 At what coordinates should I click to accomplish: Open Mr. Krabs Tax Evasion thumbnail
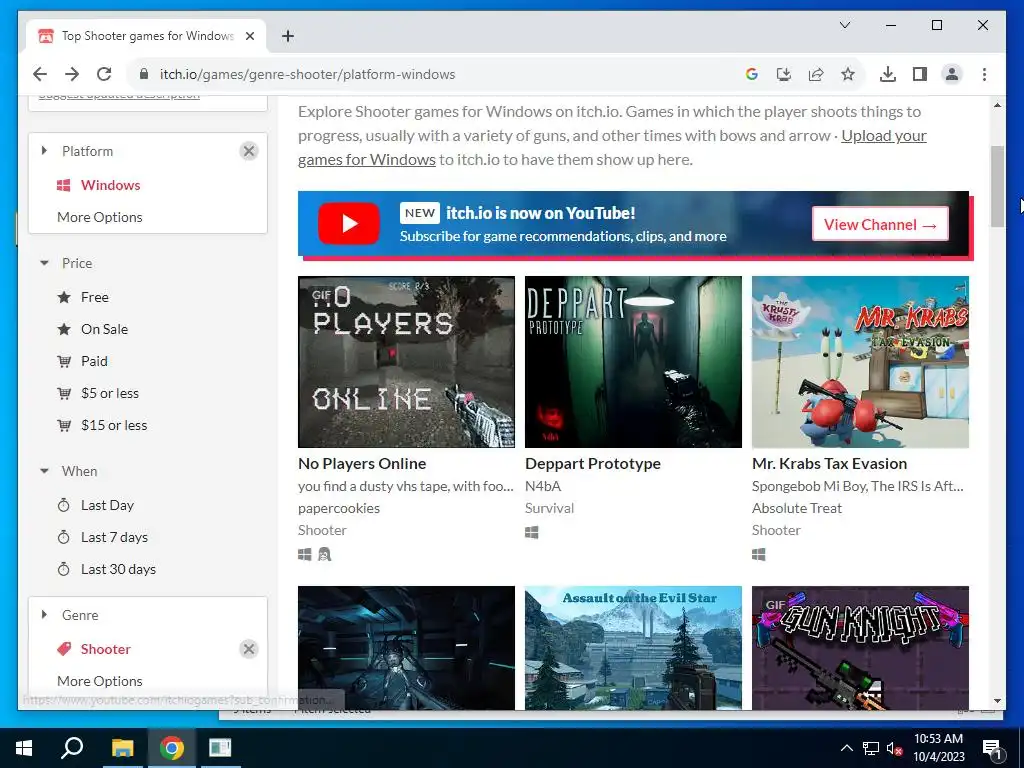point(860,362)
